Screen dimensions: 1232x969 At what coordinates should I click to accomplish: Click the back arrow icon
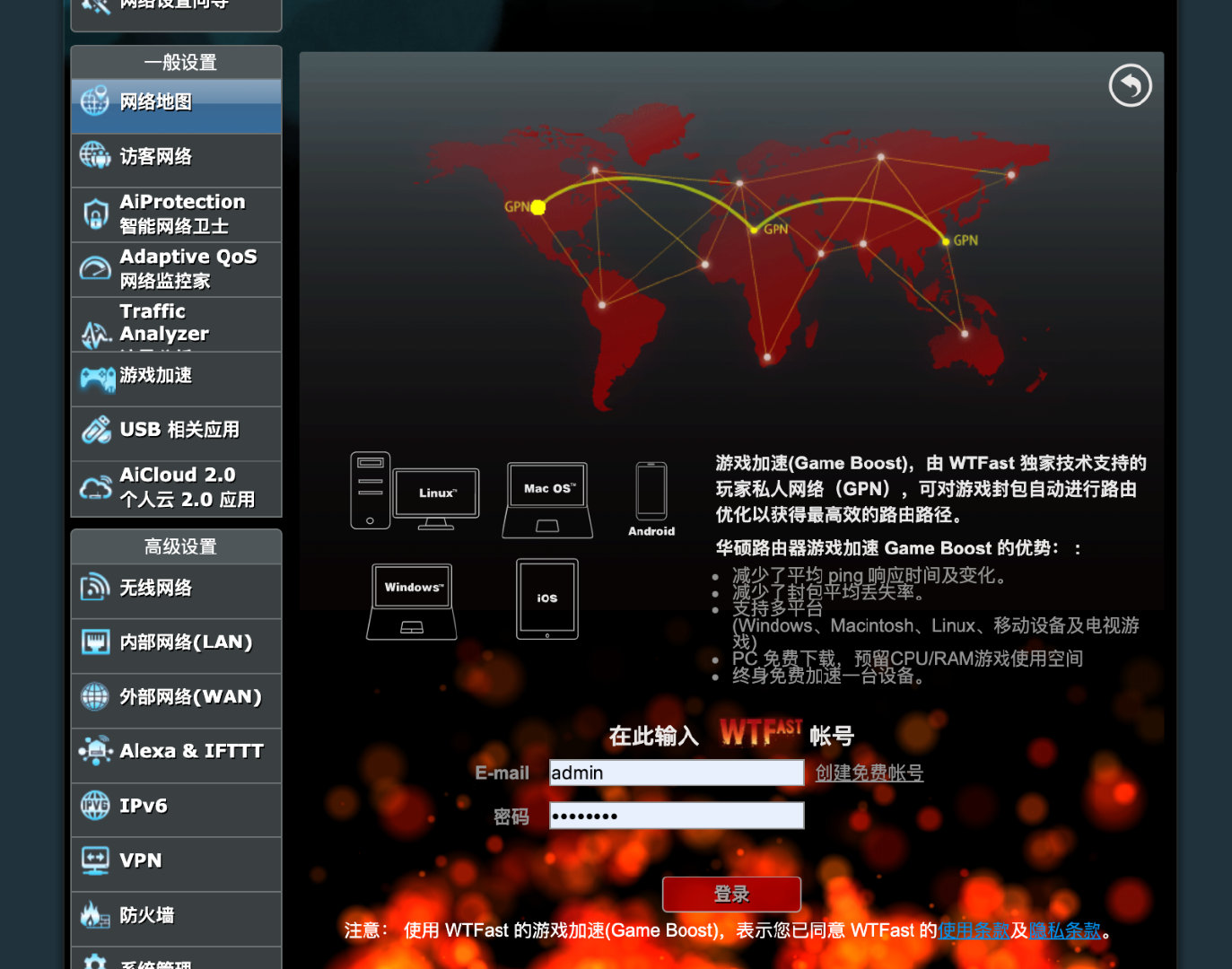point(1130,86)
